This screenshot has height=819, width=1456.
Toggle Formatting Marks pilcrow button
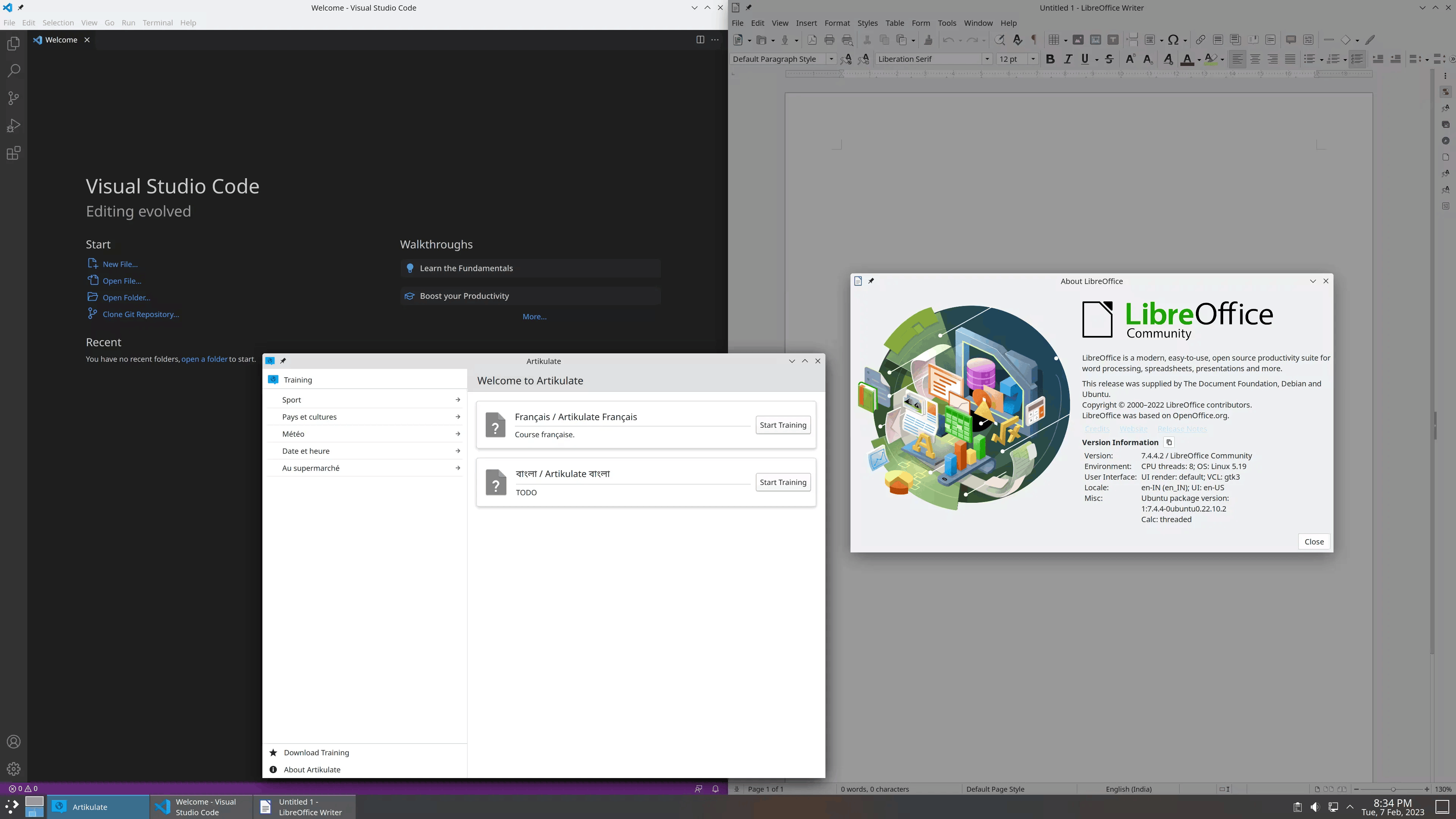tap(1034, 39)
